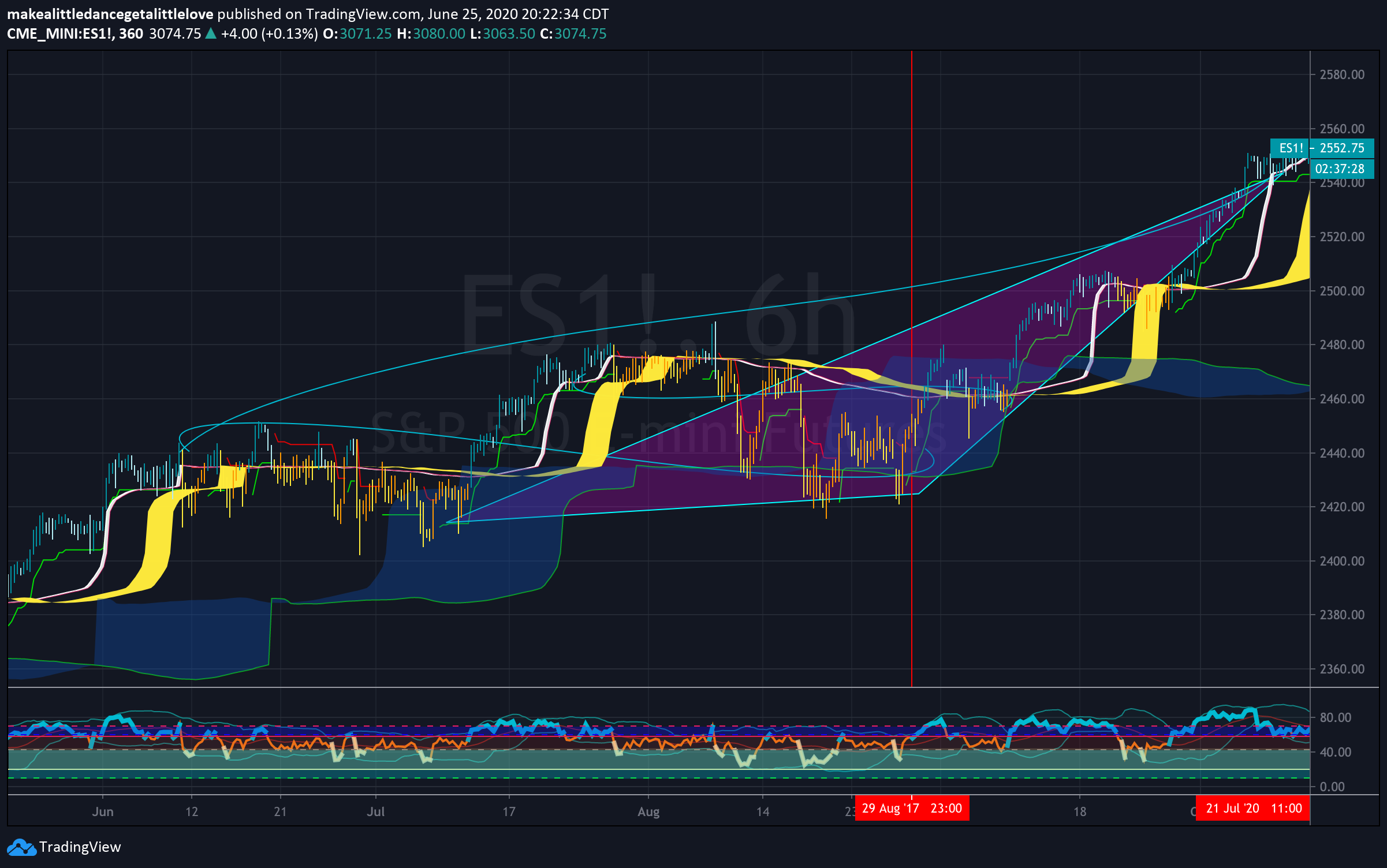
Task: Click the author name makealittledancegetalittlelove
Action: click(x=110, y=14)
